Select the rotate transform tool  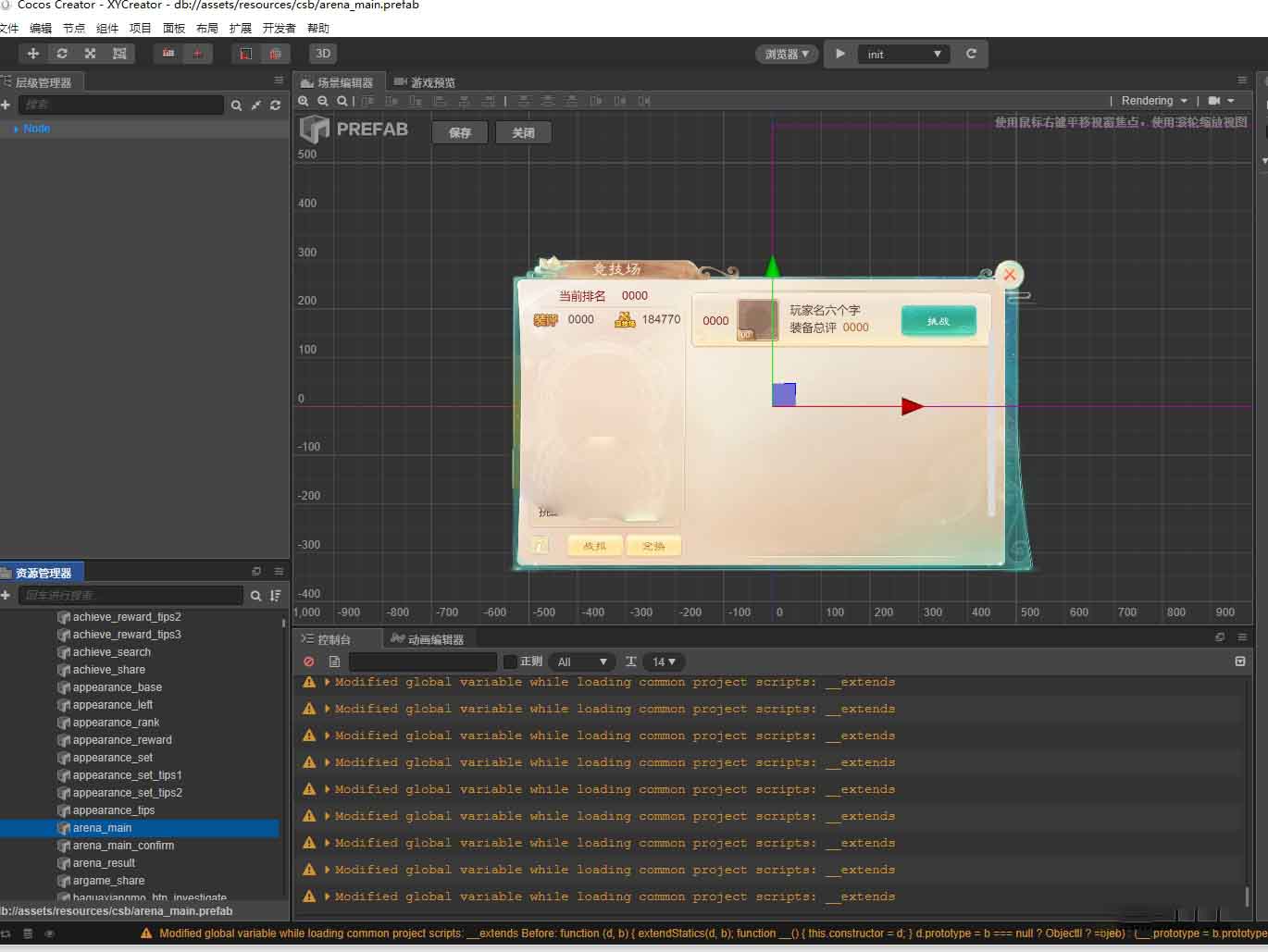[x=62, y=54]
